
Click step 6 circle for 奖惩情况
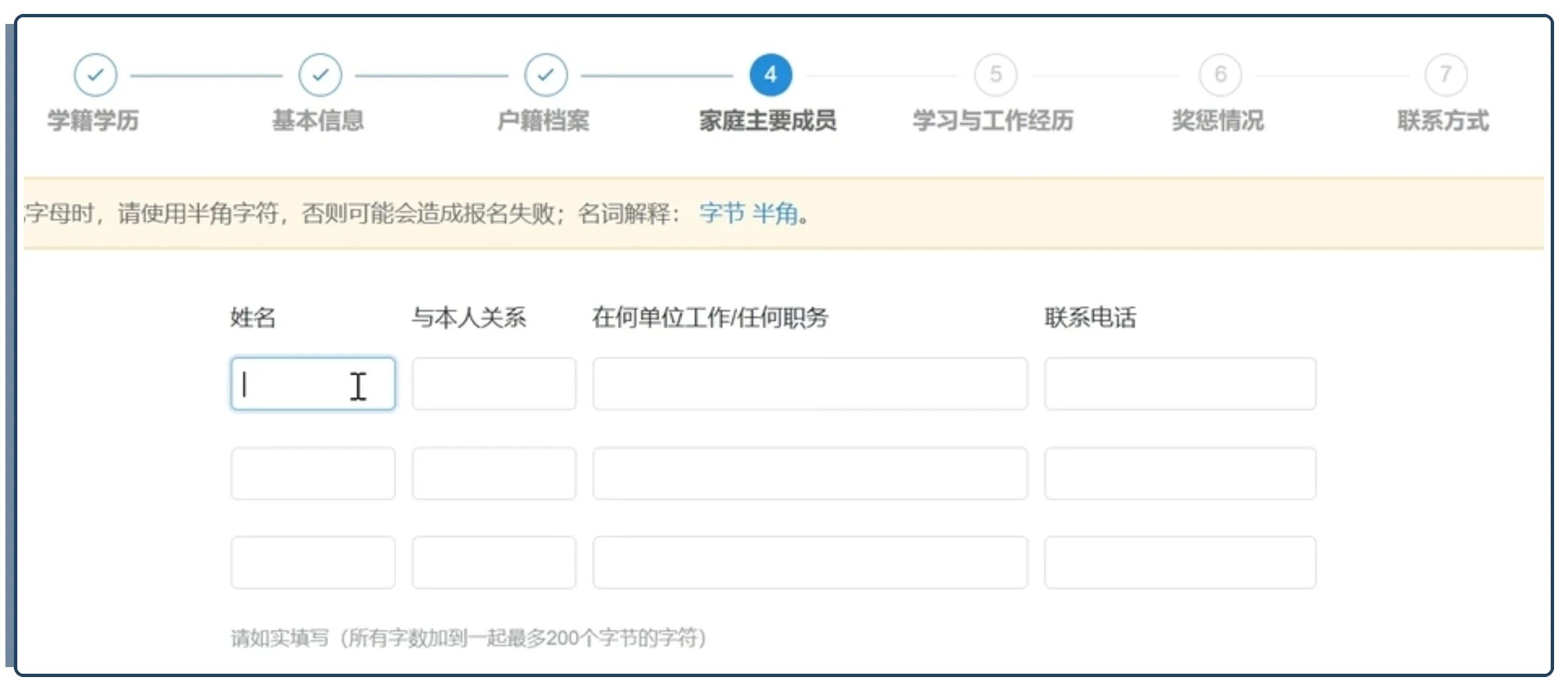coord(1220,75)
